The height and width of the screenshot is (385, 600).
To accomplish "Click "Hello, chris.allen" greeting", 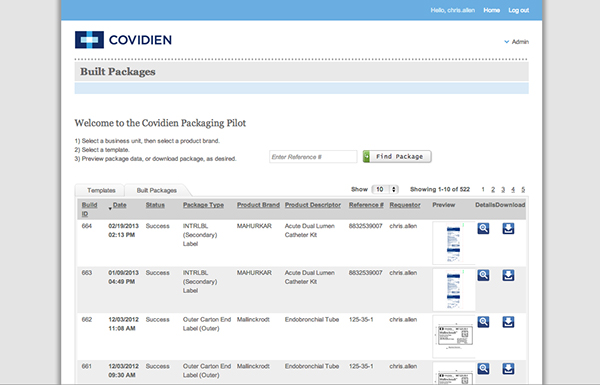I will click(x=453, y=10).
